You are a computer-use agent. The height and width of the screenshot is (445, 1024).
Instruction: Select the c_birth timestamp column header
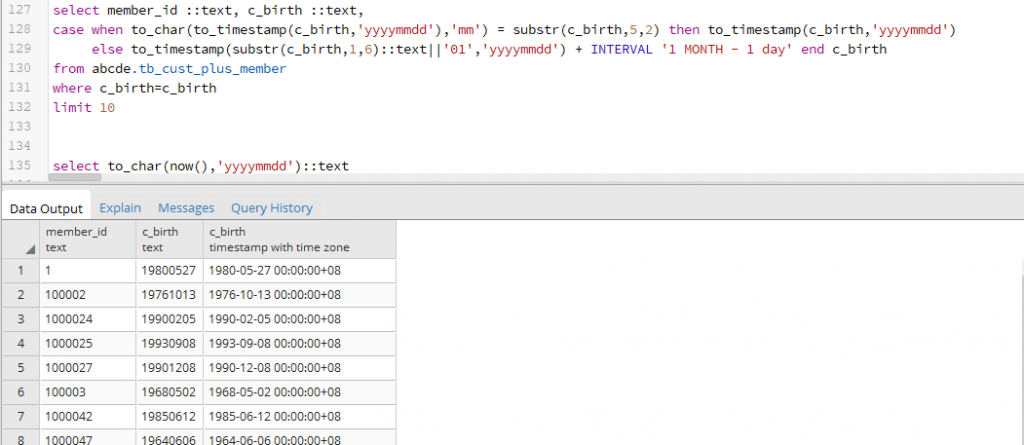pos(300,239)
